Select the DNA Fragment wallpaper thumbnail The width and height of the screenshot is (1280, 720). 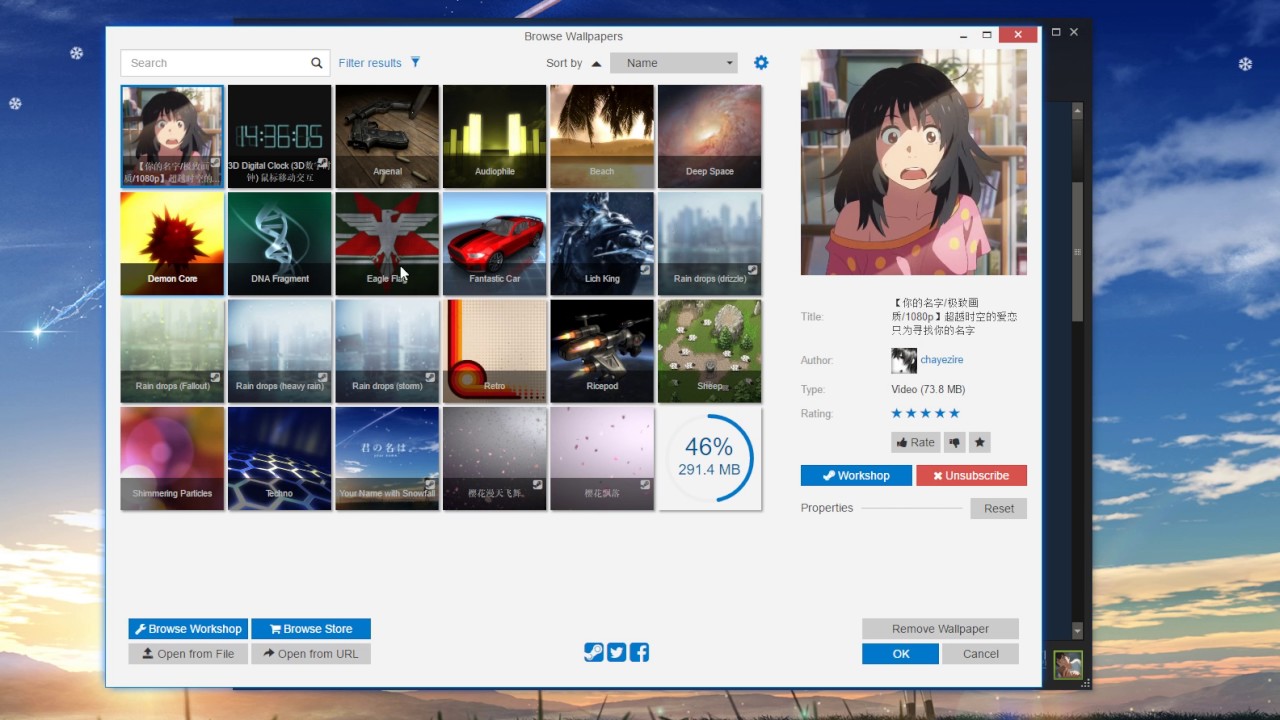(x=279, y=244)
